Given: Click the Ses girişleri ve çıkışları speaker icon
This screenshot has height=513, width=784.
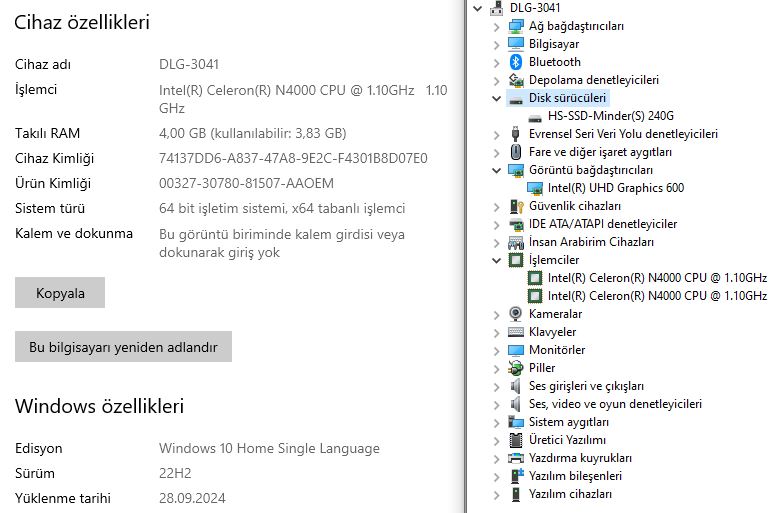Looking at the screenshot, I should click(516, 386).
